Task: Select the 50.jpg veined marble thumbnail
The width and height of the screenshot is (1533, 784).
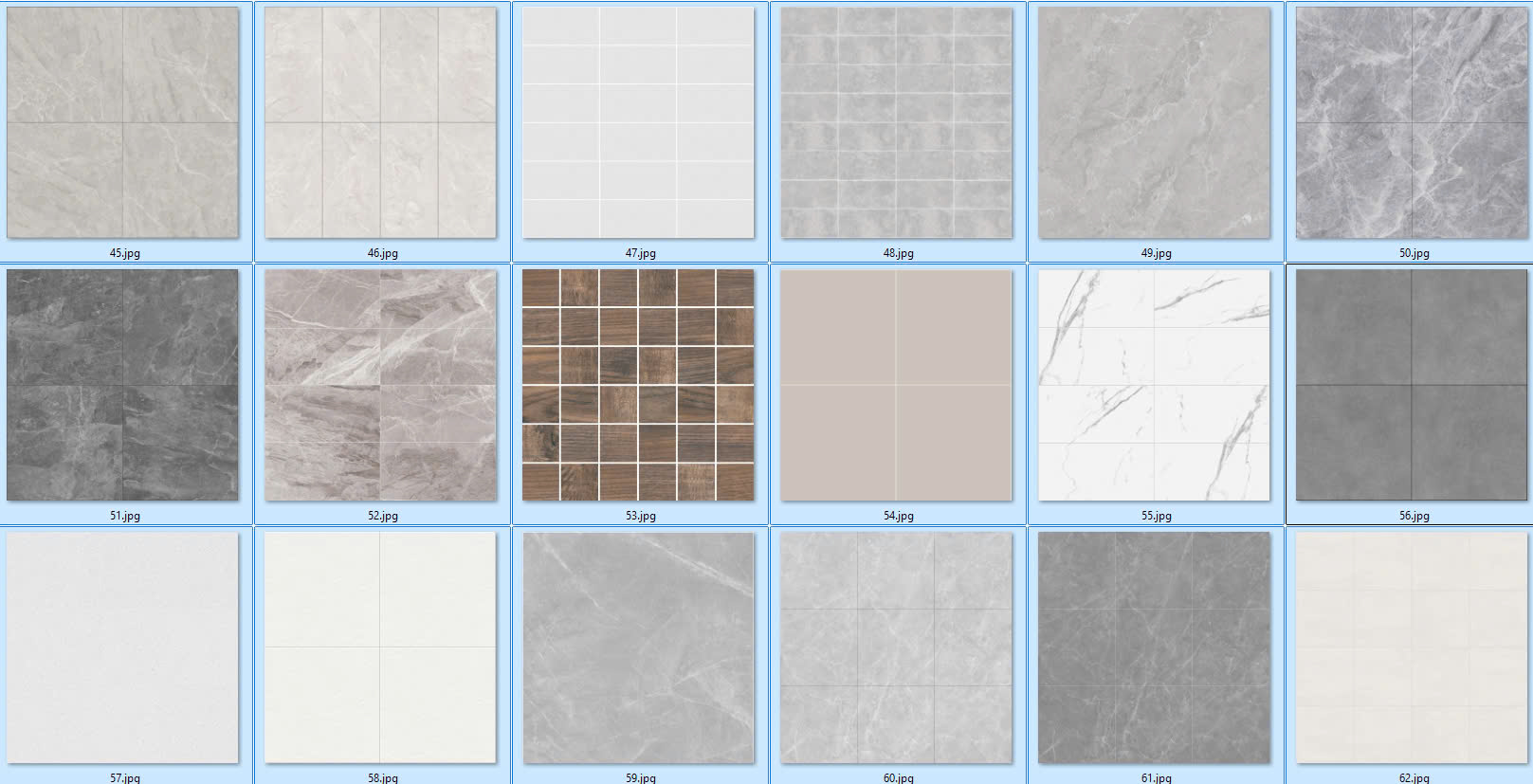Action: pos(1413,123)
